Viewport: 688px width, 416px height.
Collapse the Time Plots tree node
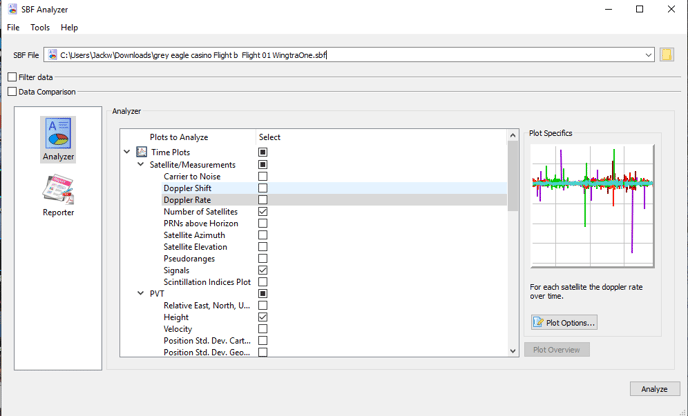click(x=127, y=153)
